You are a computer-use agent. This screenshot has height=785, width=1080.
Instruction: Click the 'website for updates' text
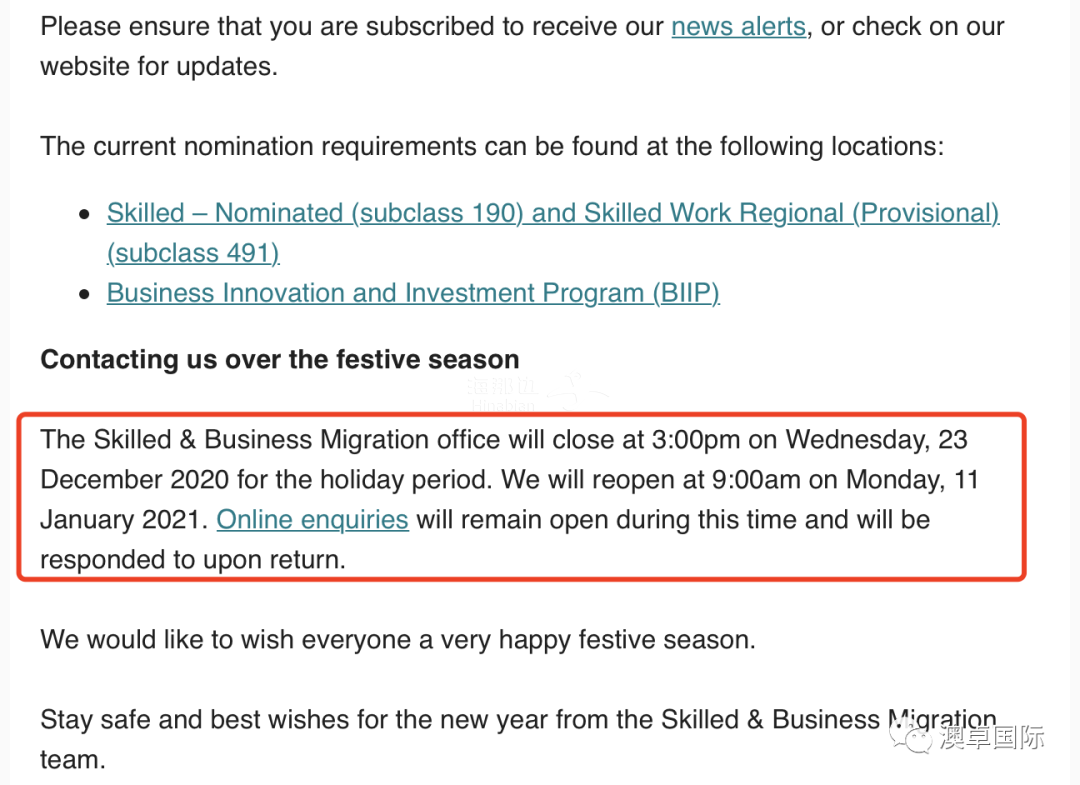(158, 67)
